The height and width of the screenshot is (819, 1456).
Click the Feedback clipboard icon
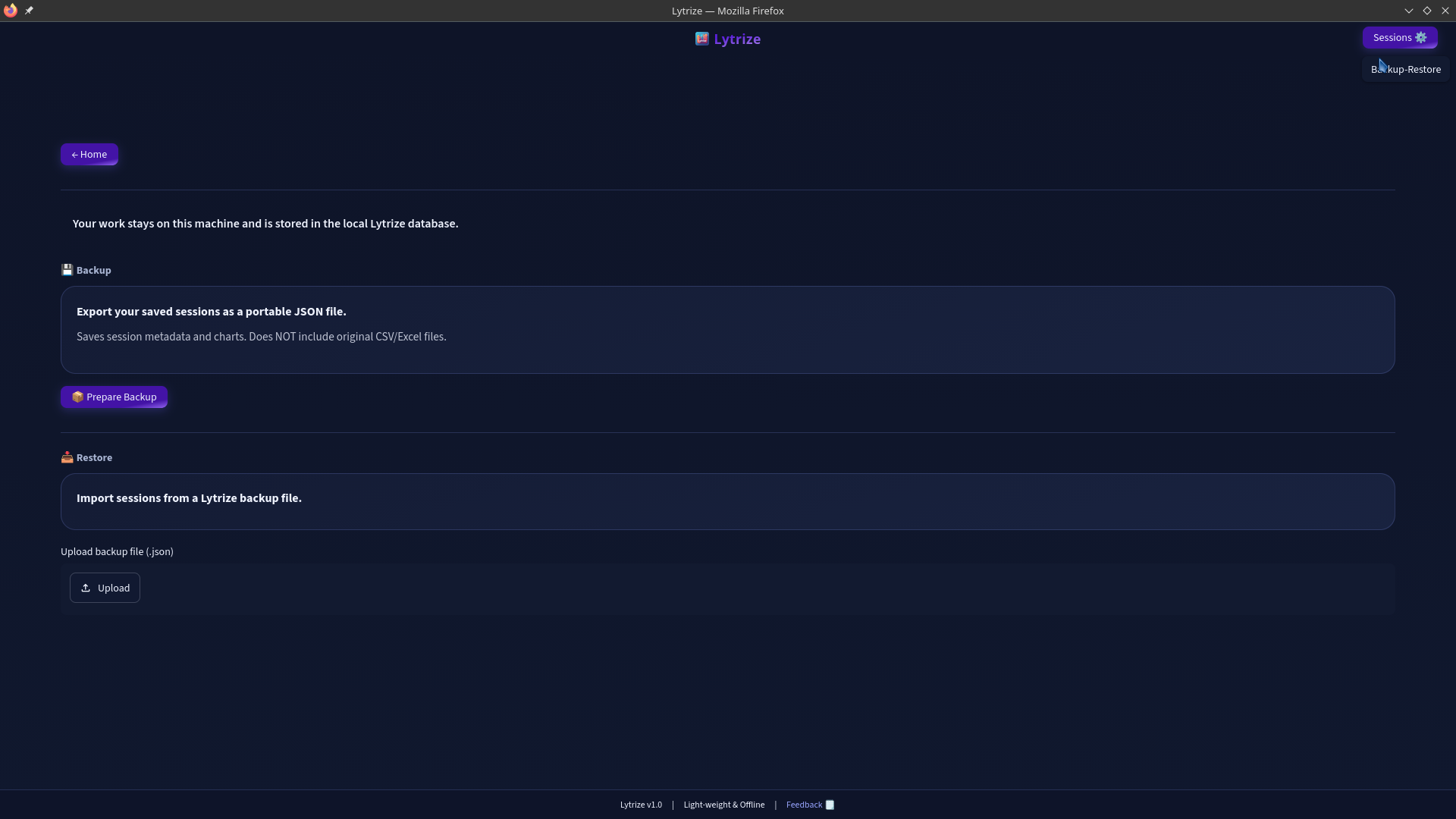coord(830,805)
